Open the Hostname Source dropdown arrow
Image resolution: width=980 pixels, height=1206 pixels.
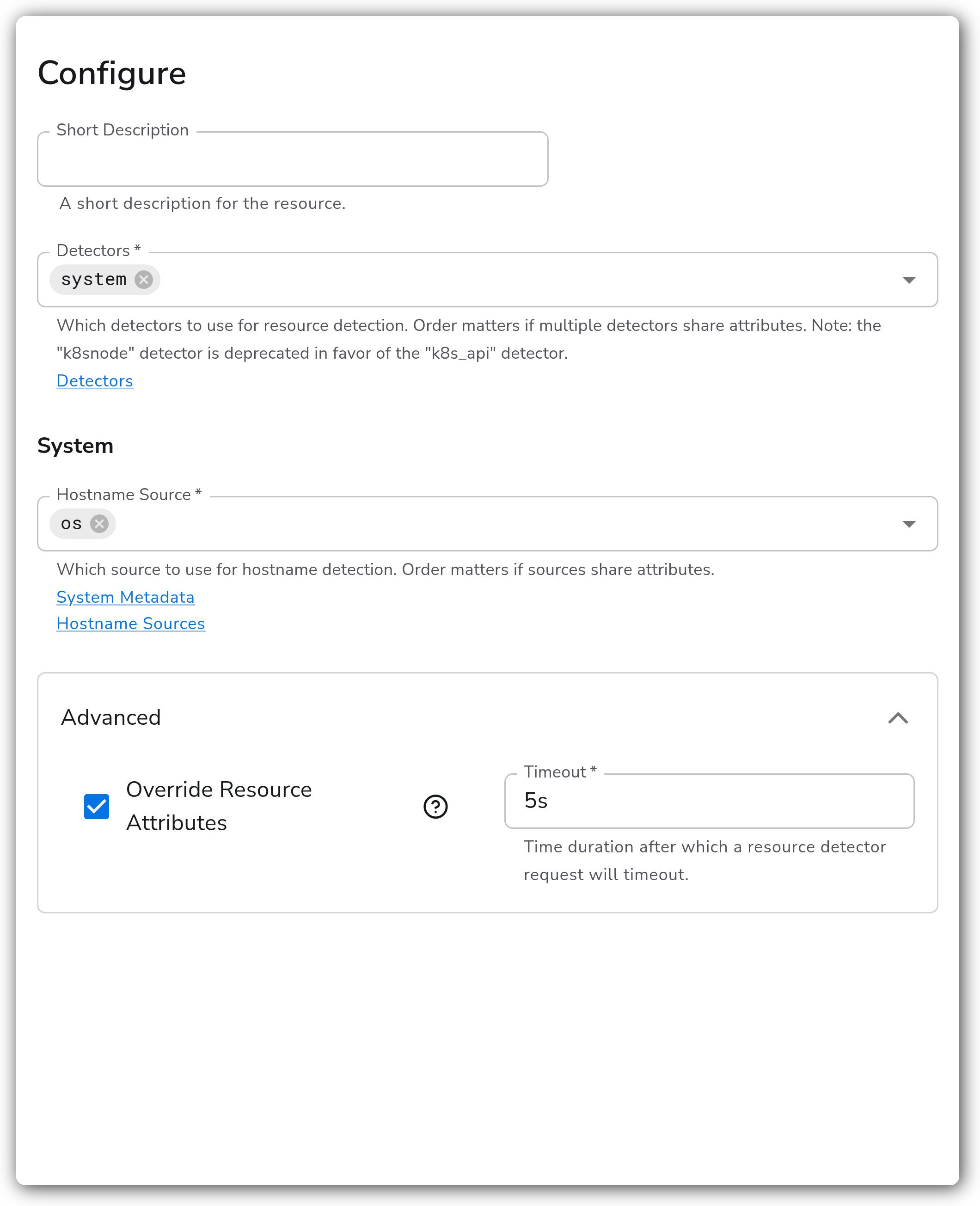point(909,524)
